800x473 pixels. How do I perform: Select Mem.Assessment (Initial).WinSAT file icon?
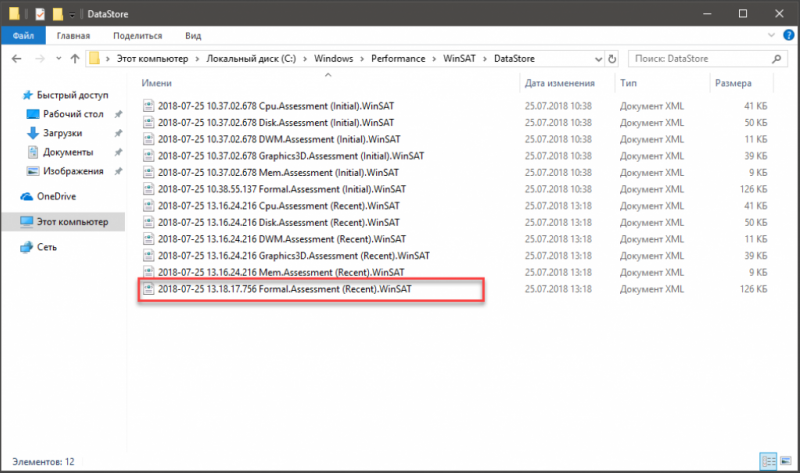coord(148,172)
